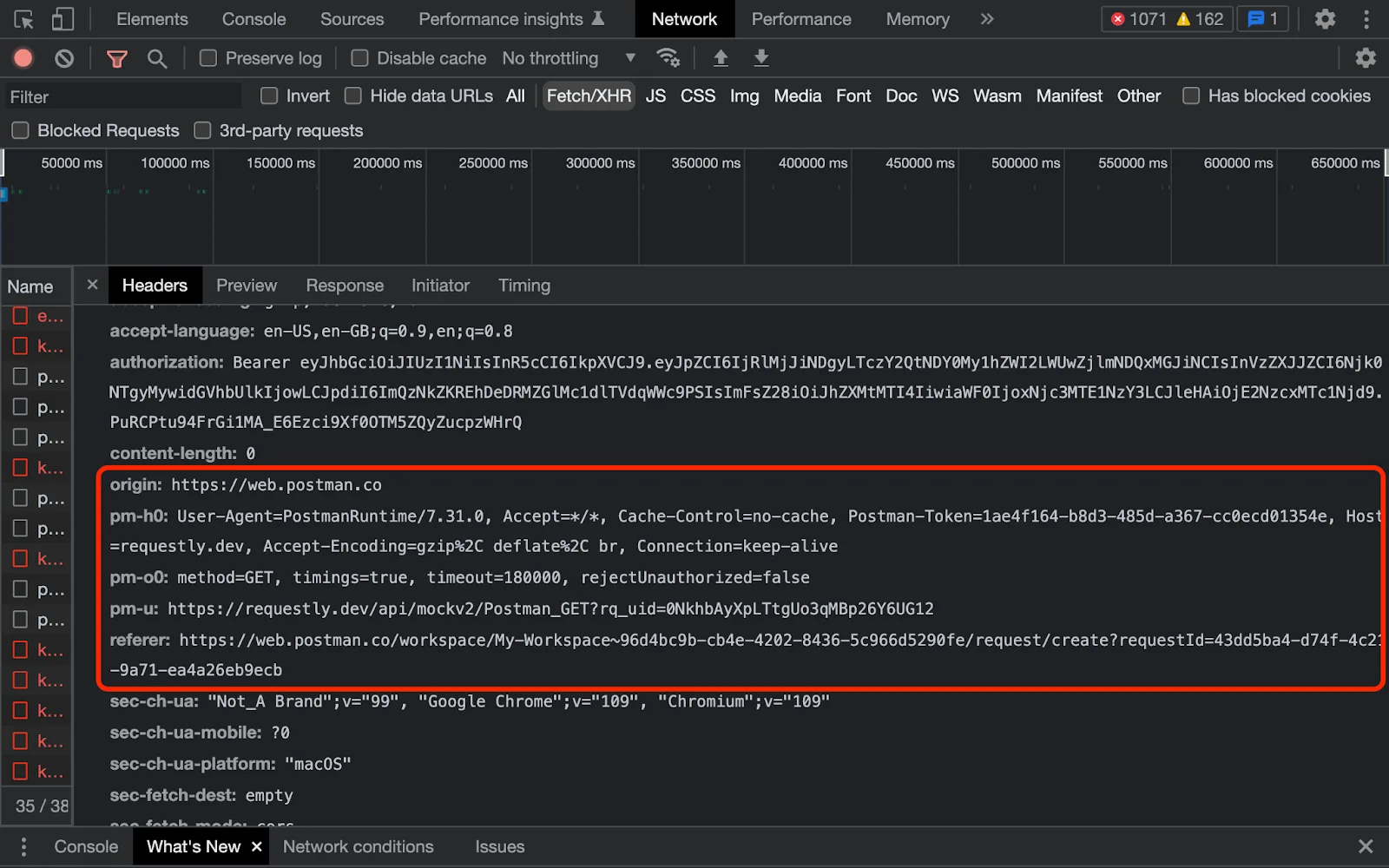Open the Preview details tab
Screen dimensions: 1389x868
tap(247, 285)
